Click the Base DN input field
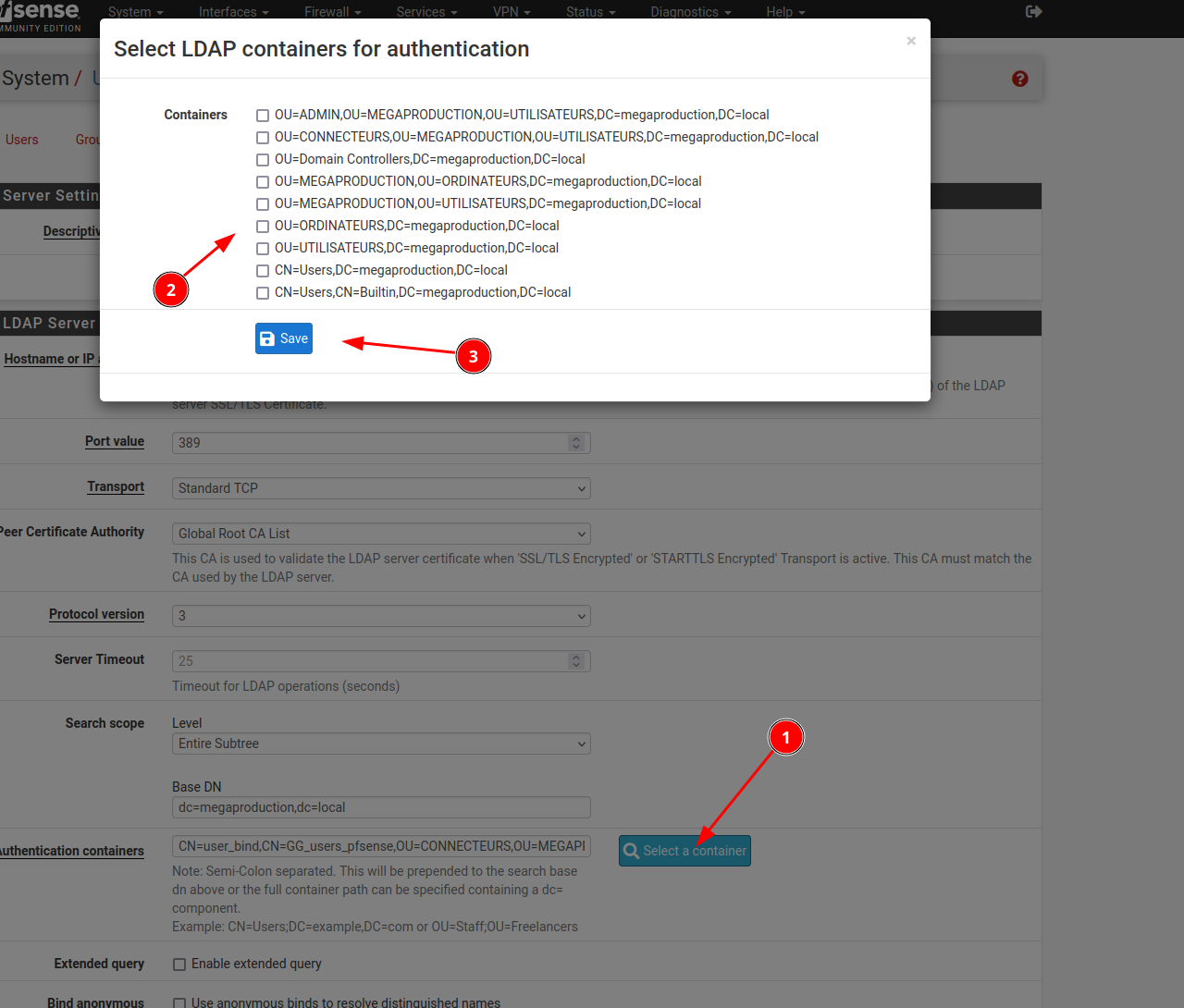The width and height of the screenshot is (1184, 1008). (381, 807)
